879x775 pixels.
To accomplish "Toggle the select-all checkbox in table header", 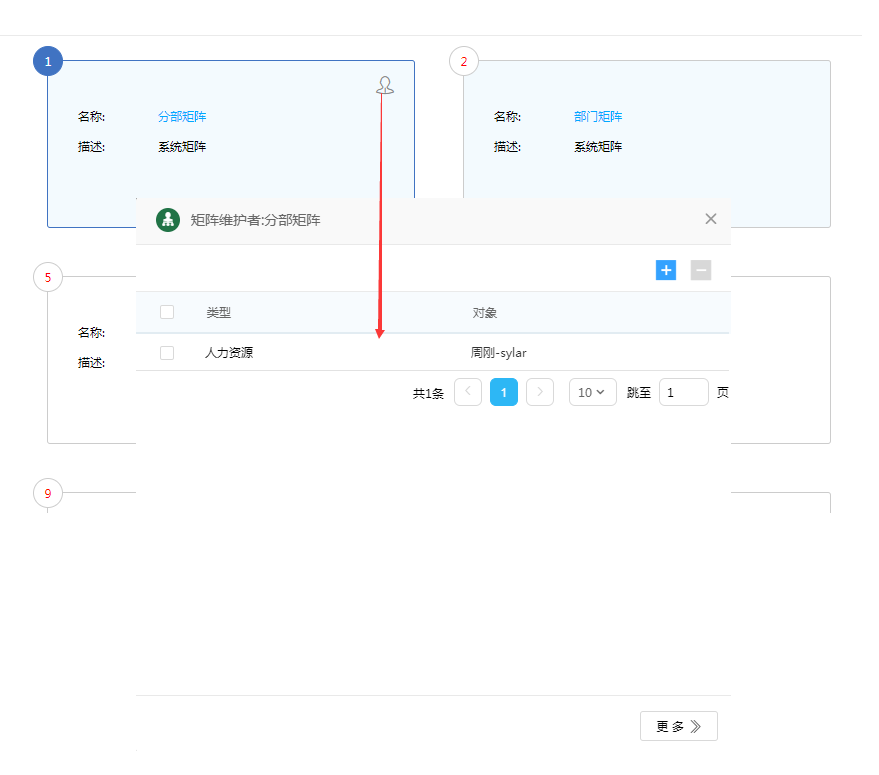I will pos(167,313).
